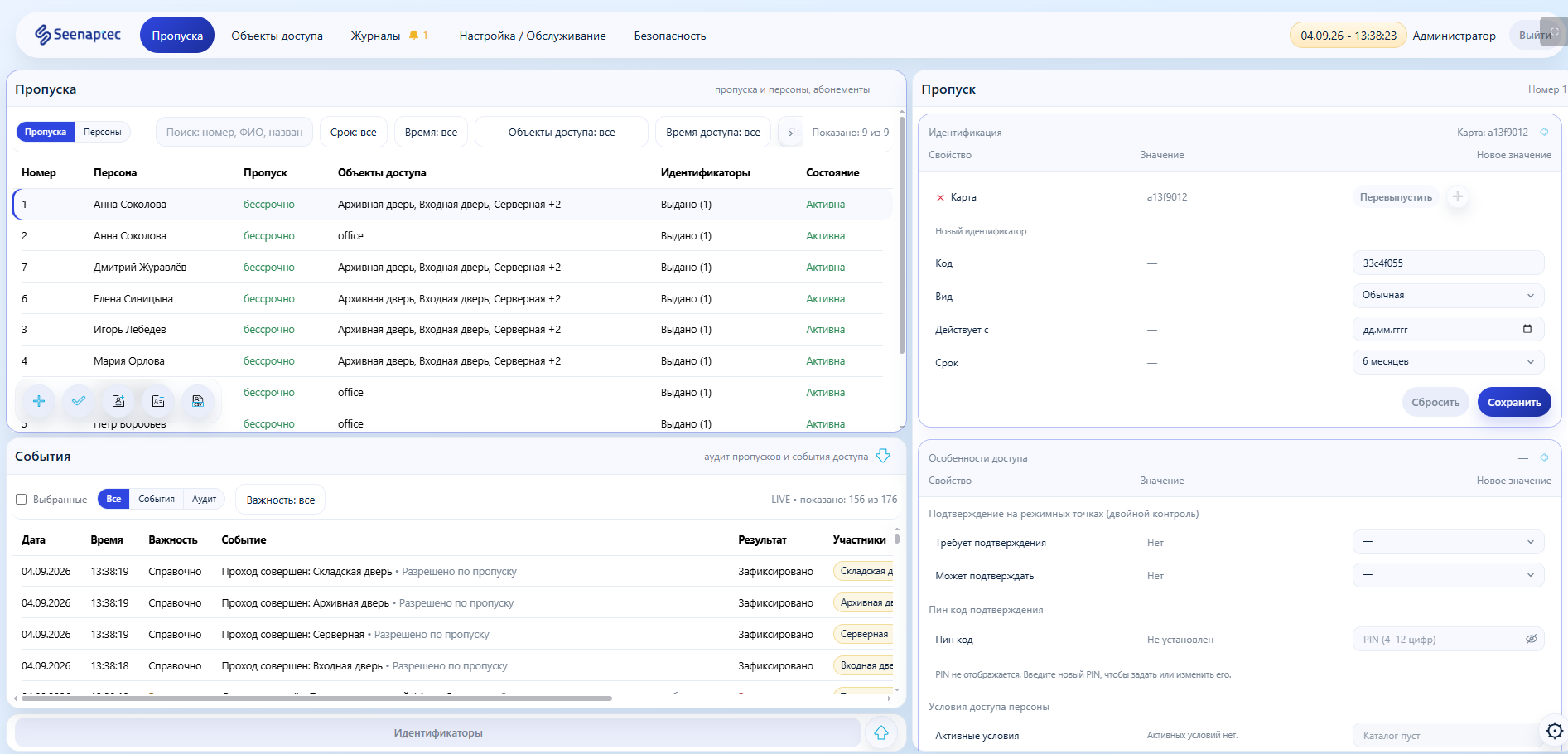Viewport: 1568px width, 754px height.
Task: Collapse События panel with down arrow
Action: pos(883,456)
